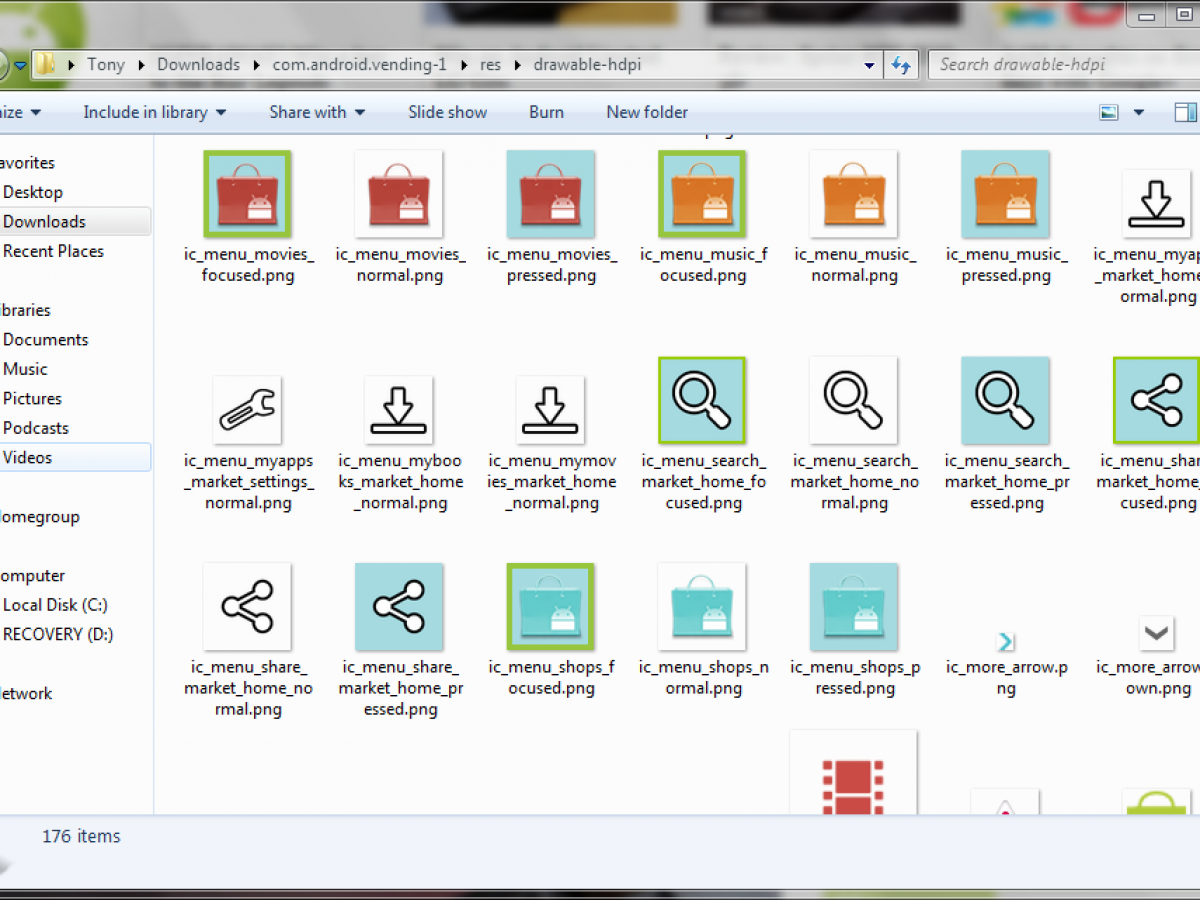Open the change view options dropdown arrow
The width and height of the screenshot is (1200, 900).
tap(1139, 112)
